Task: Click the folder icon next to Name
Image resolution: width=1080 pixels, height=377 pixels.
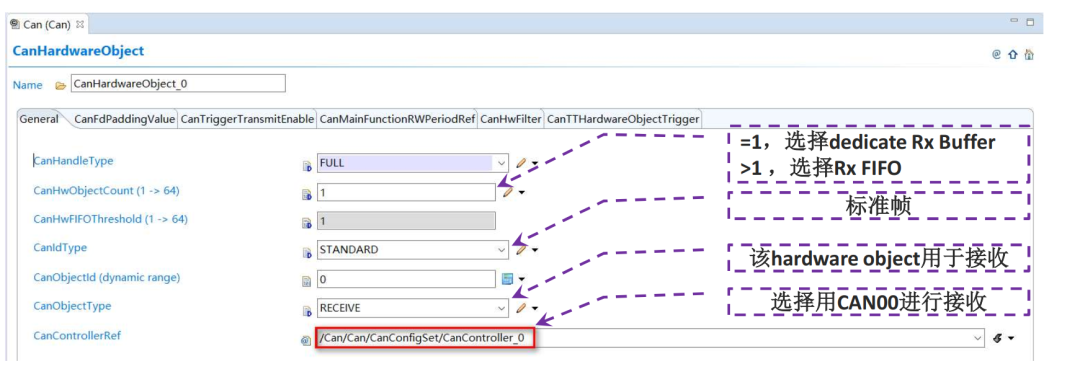Action: point(61,85)
